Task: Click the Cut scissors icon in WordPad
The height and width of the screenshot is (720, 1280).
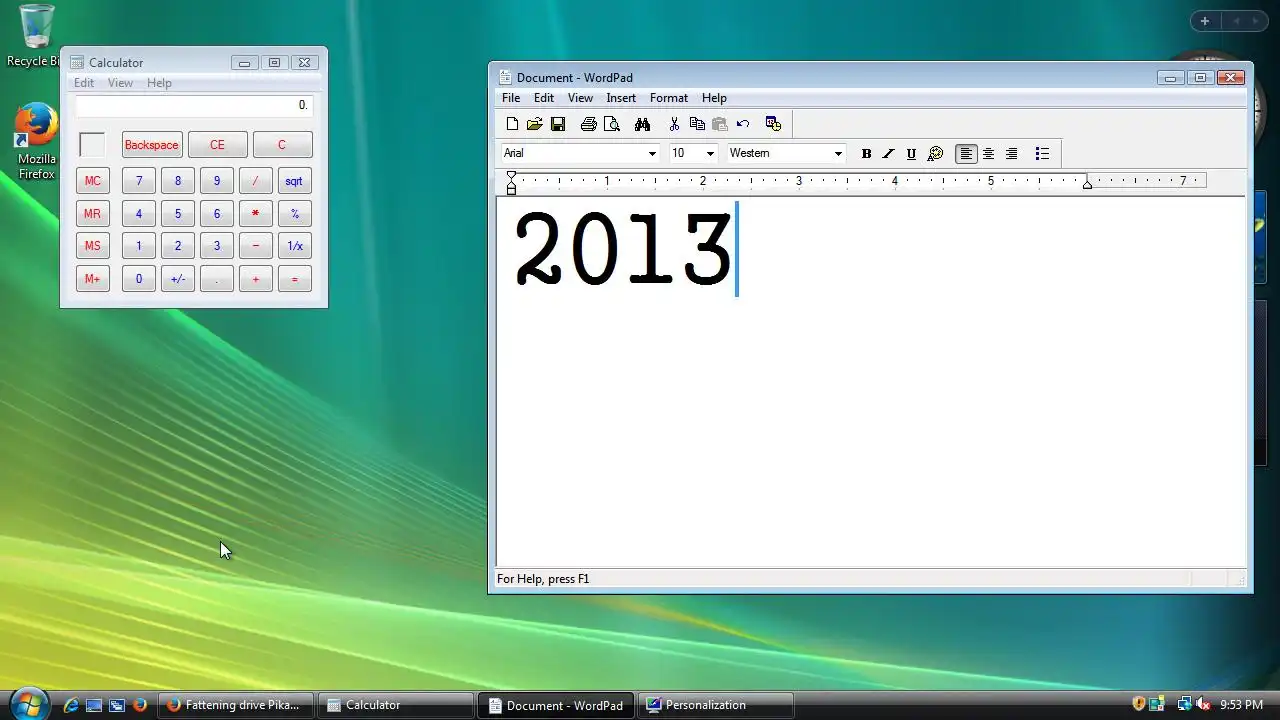Action: 674,124
